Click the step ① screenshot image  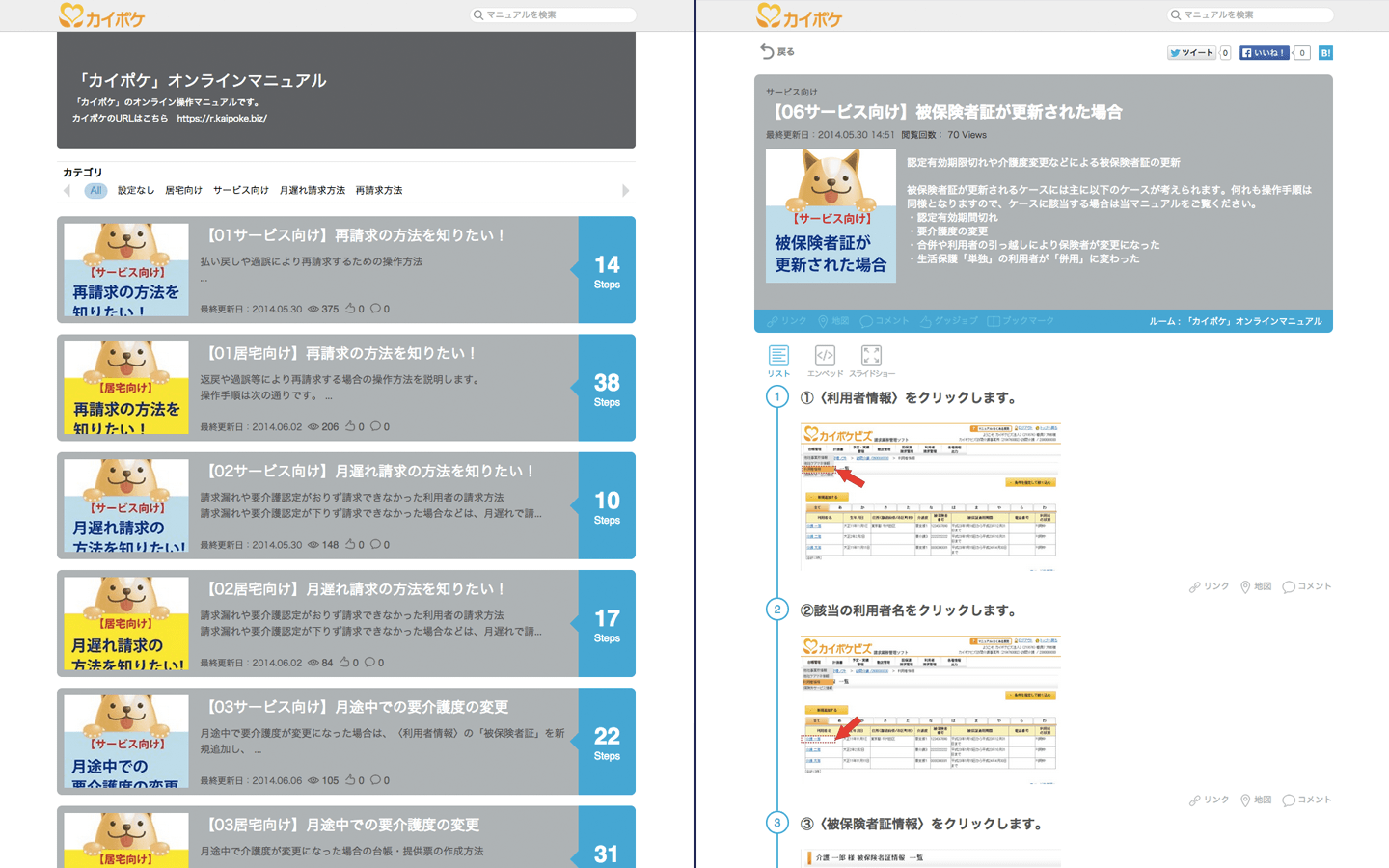[931, 495]
